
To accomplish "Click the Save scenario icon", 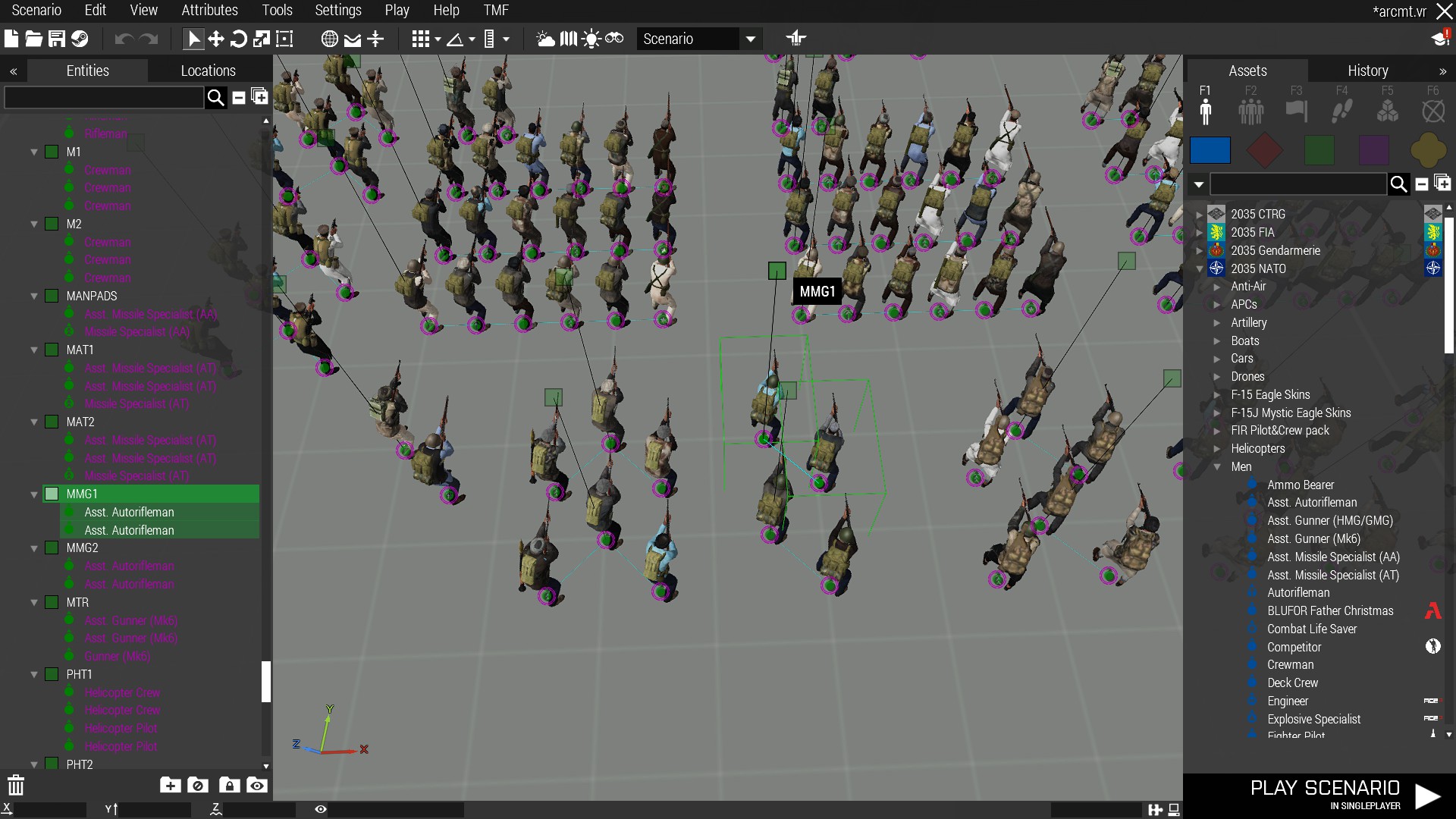I will 57,39.
